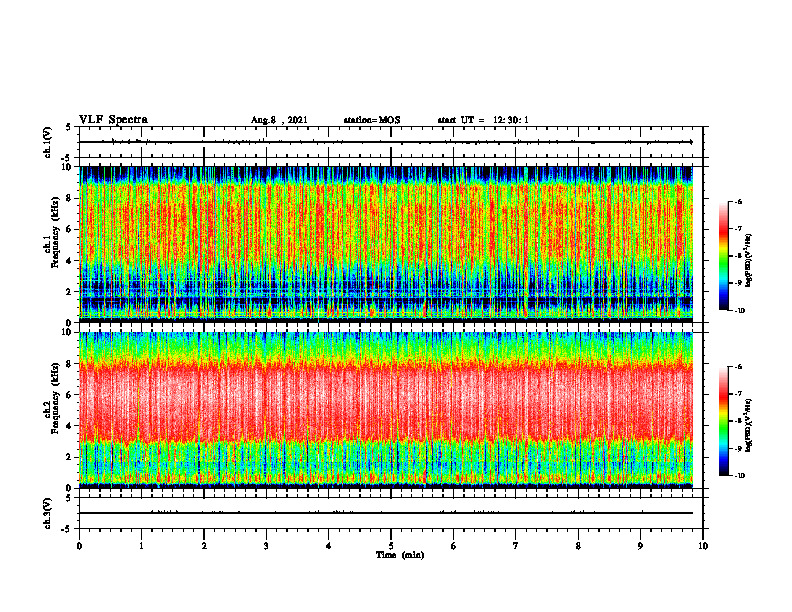Click time axis tick label "6"
Image resolution: width=792 pixels, height=612 pixels.
[453, 546]
